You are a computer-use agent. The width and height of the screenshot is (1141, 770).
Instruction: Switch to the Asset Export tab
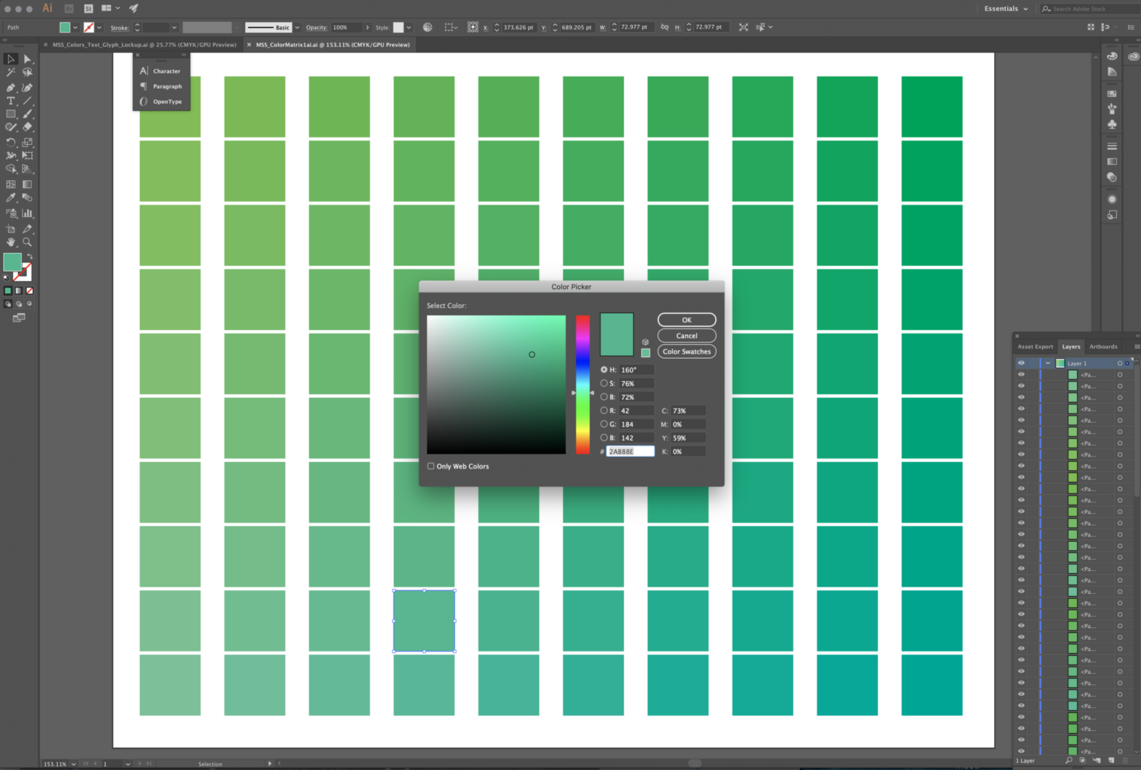(1035, 346)
